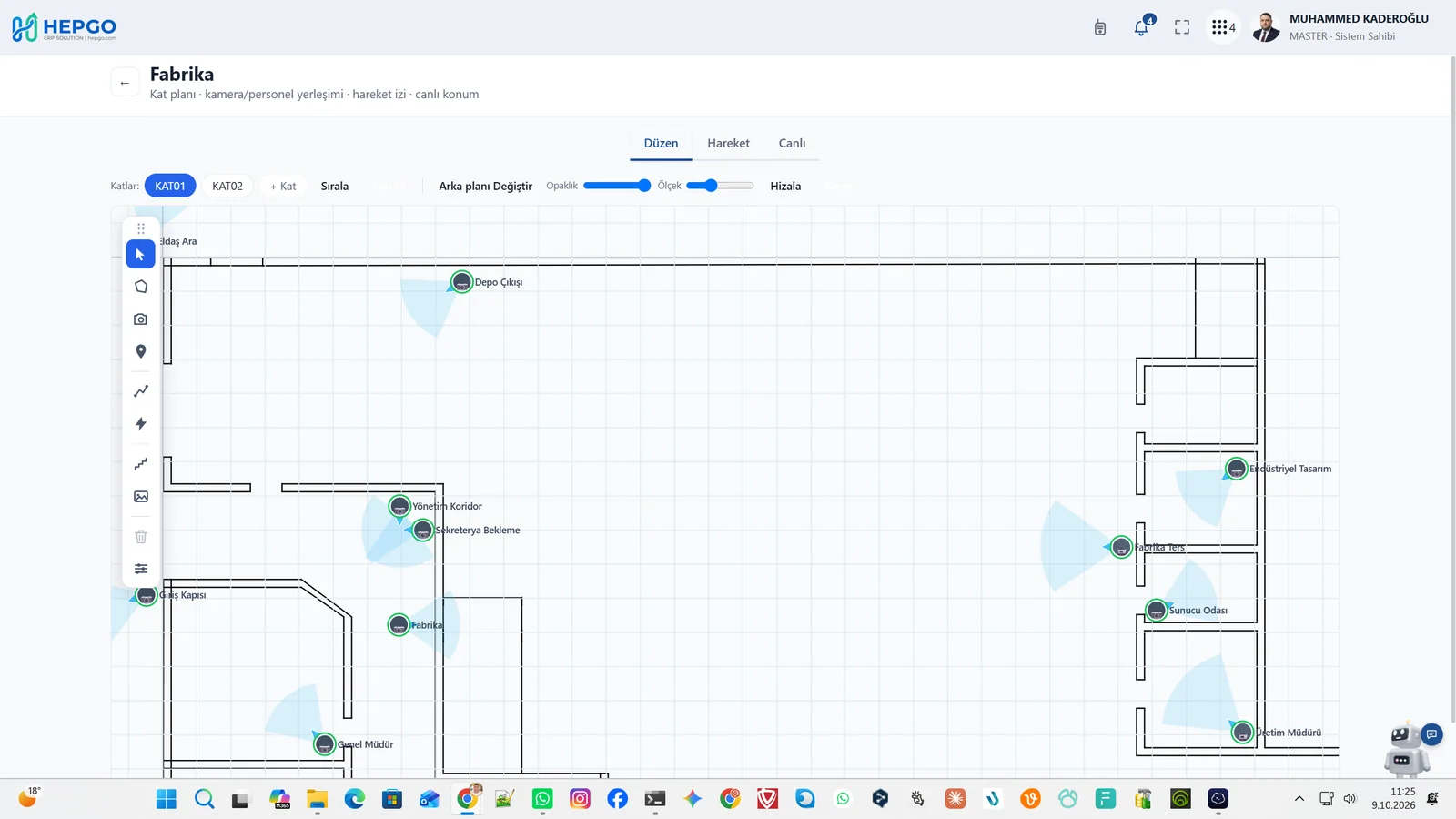Add a new floor with + Kat
Screen dimensions: 1456x819
(283, 186)
